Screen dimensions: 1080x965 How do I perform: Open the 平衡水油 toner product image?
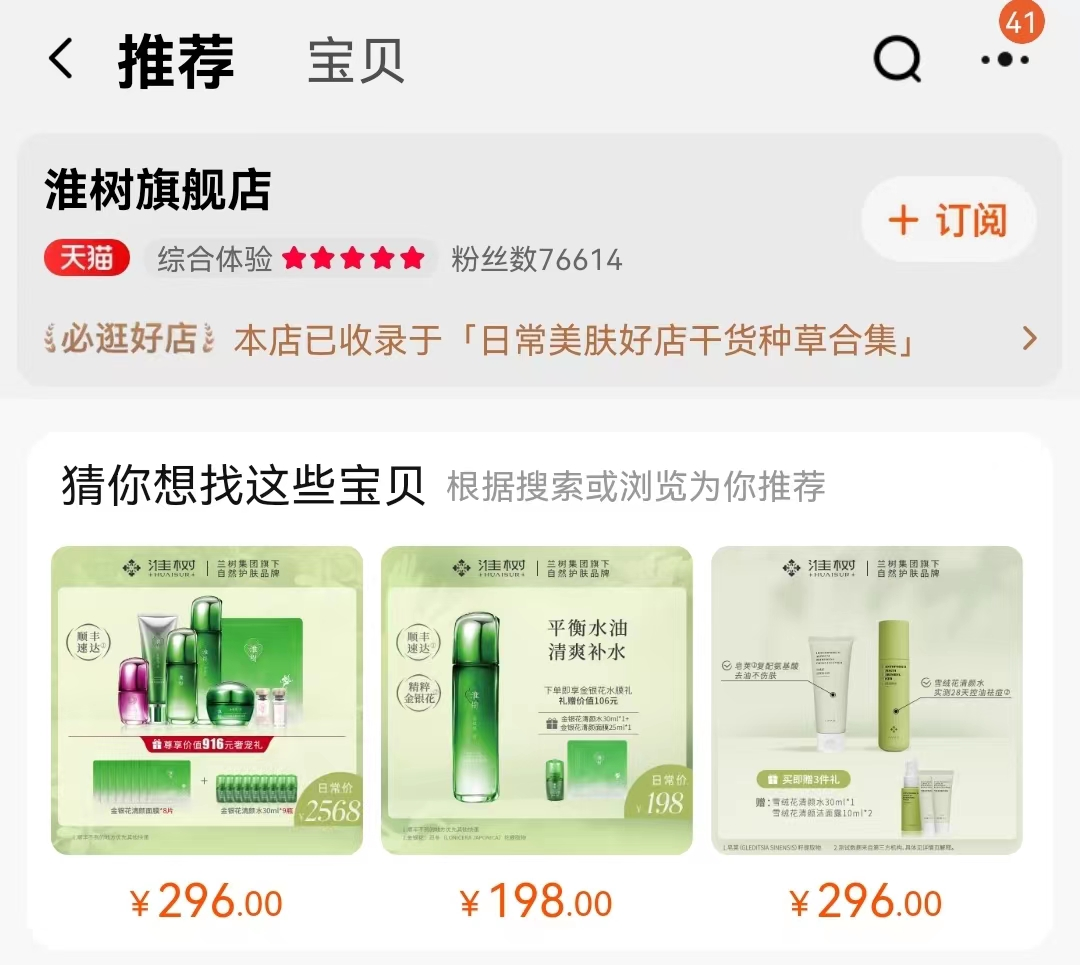(537, 701)
